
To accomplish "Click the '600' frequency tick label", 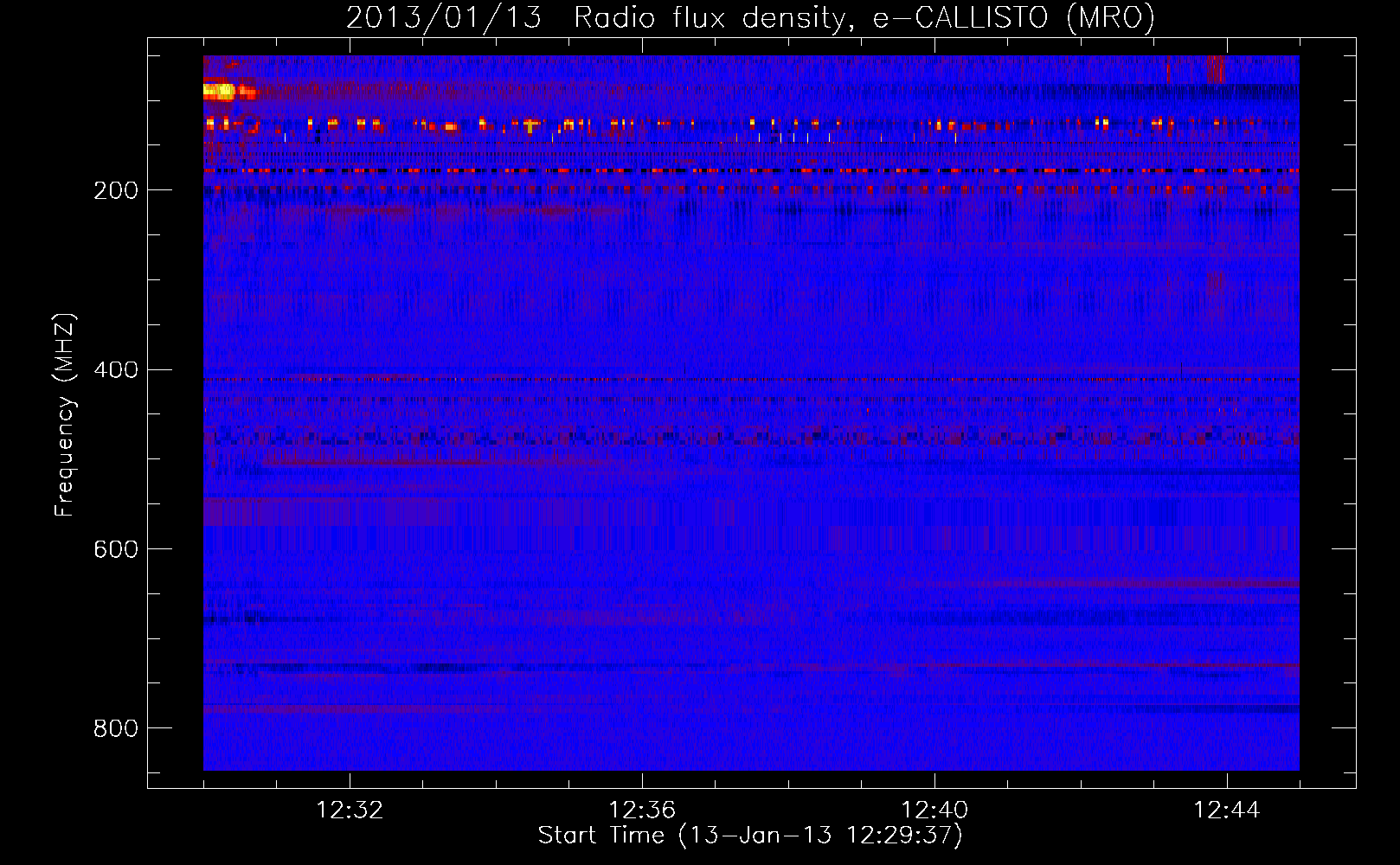I will click(x=116, y=550).
